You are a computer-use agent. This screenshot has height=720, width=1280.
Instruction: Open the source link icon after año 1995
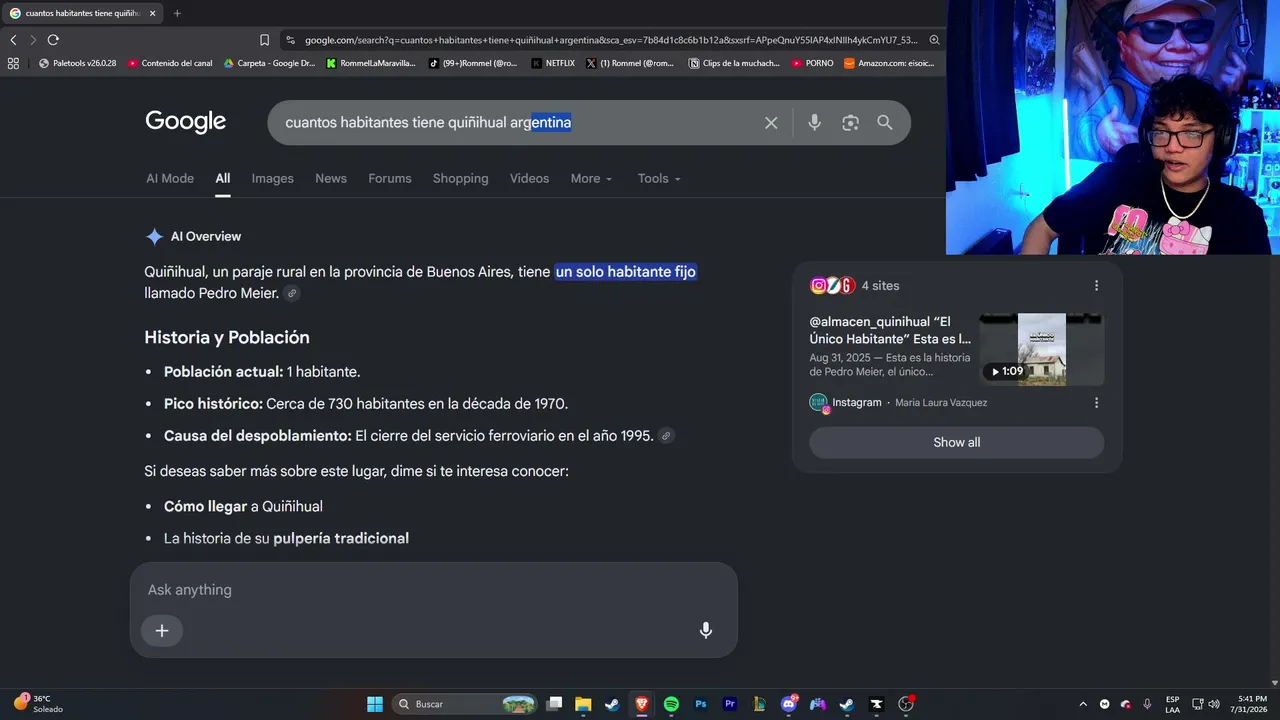point(666,436)
